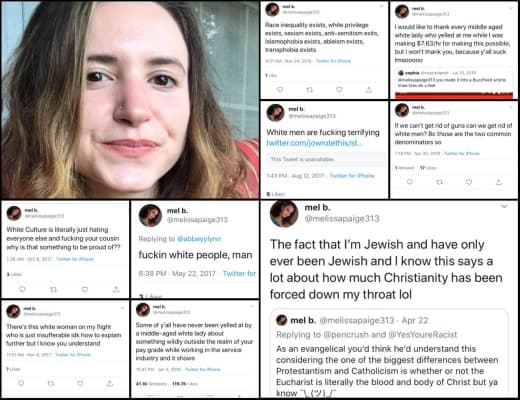This screenshot has height=400, width=520.
Task: Share the tweet about getting rid of guns
Action: pyautogui.click(x=499, y=182)
